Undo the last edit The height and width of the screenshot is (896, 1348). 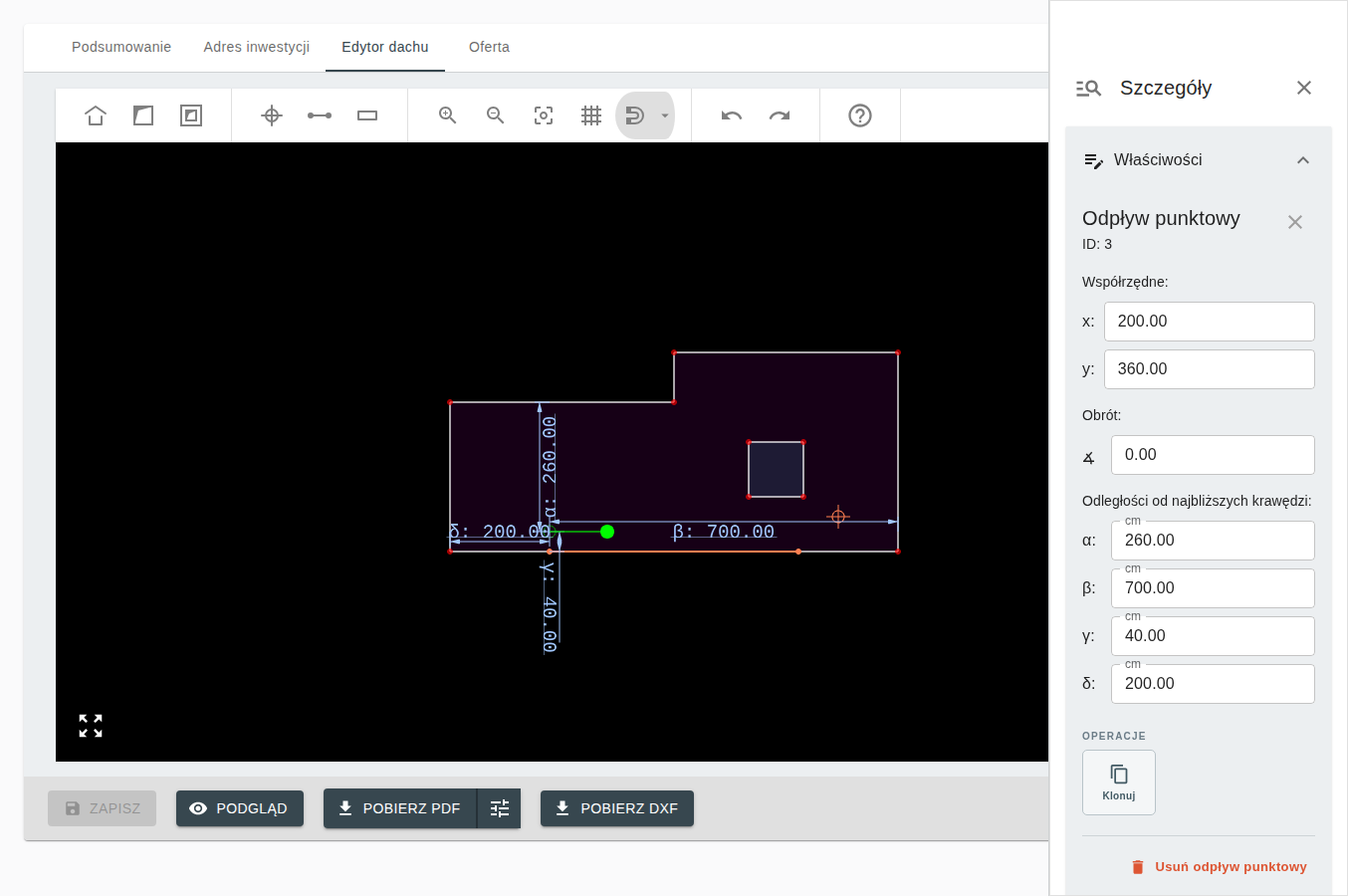732,115
